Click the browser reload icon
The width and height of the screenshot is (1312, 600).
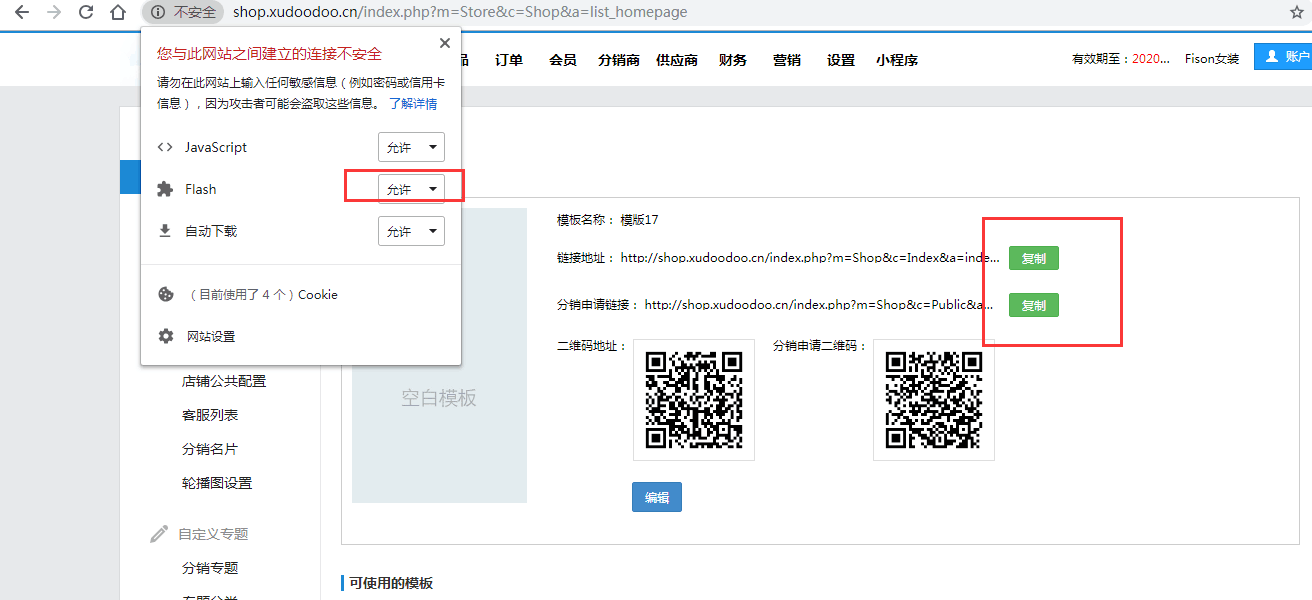tap(86, 13)
